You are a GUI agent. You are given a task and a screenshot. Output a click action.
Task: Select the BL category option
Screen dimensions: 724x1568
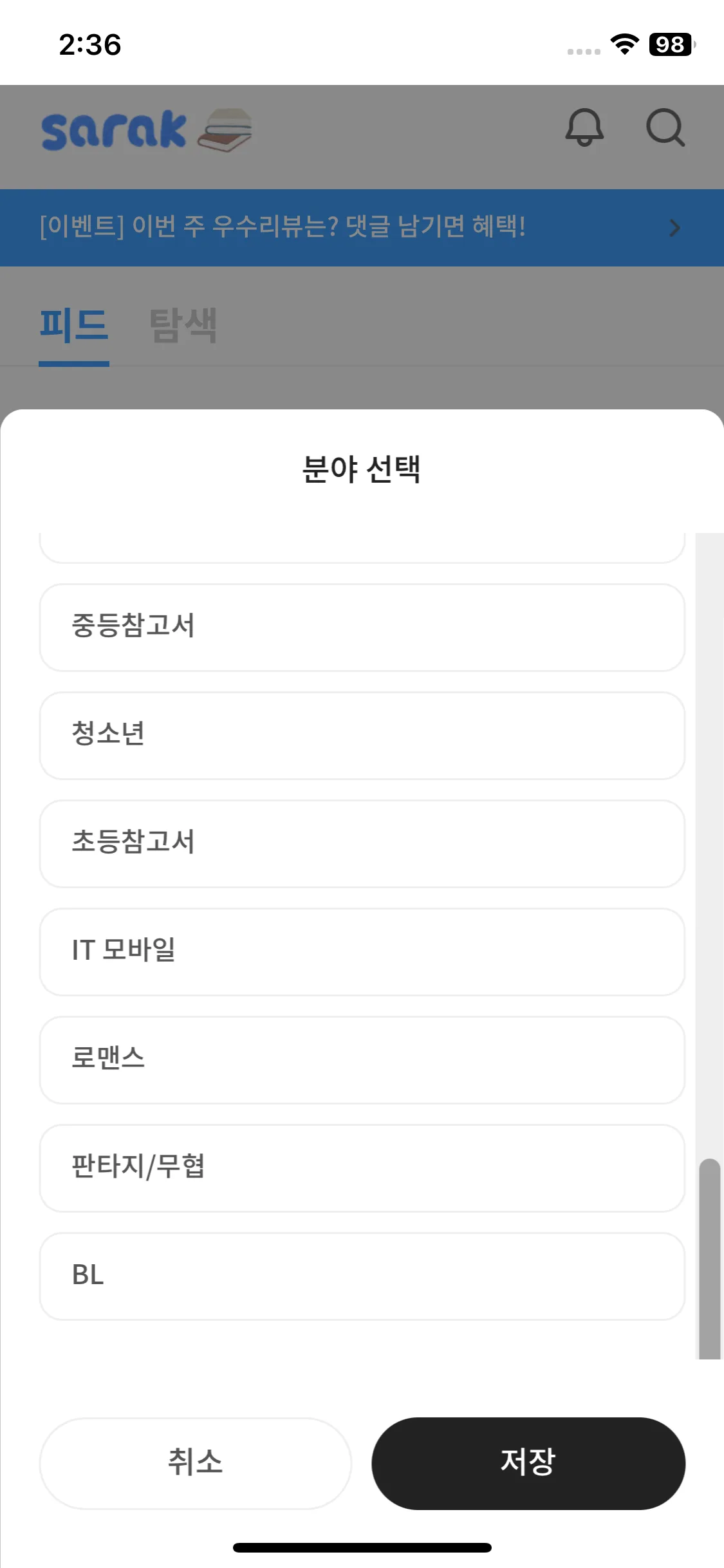pos(362,1276)
